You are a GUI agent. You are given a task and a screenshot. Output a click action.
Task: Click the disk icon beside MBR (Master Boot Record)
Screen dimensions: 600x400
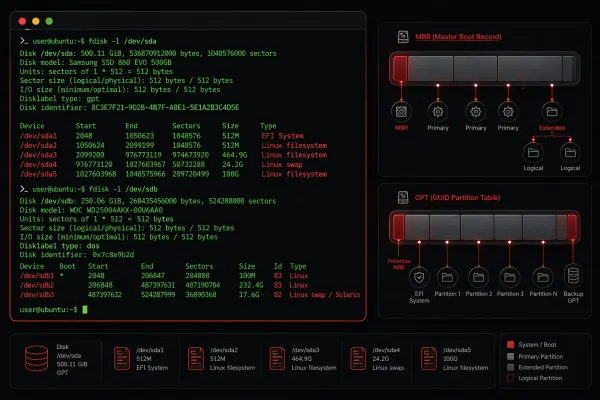403,37
